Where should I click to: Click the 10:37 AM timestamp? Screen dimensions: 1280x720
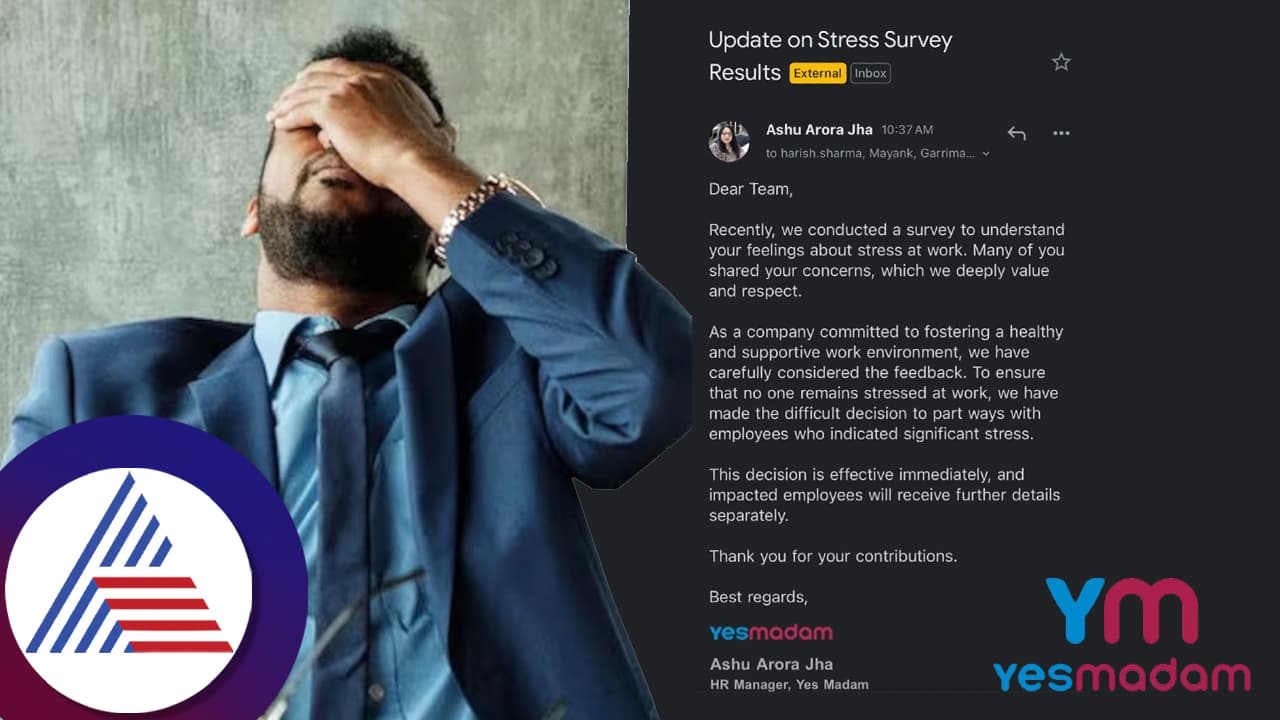907,130
